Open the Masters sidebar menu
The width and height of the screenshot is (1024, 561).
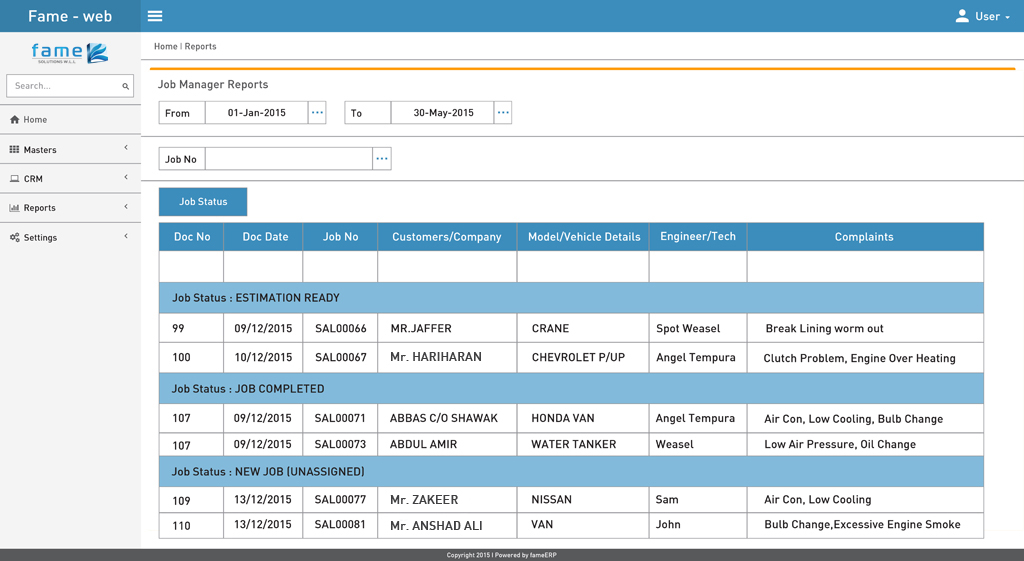[70, 150]
